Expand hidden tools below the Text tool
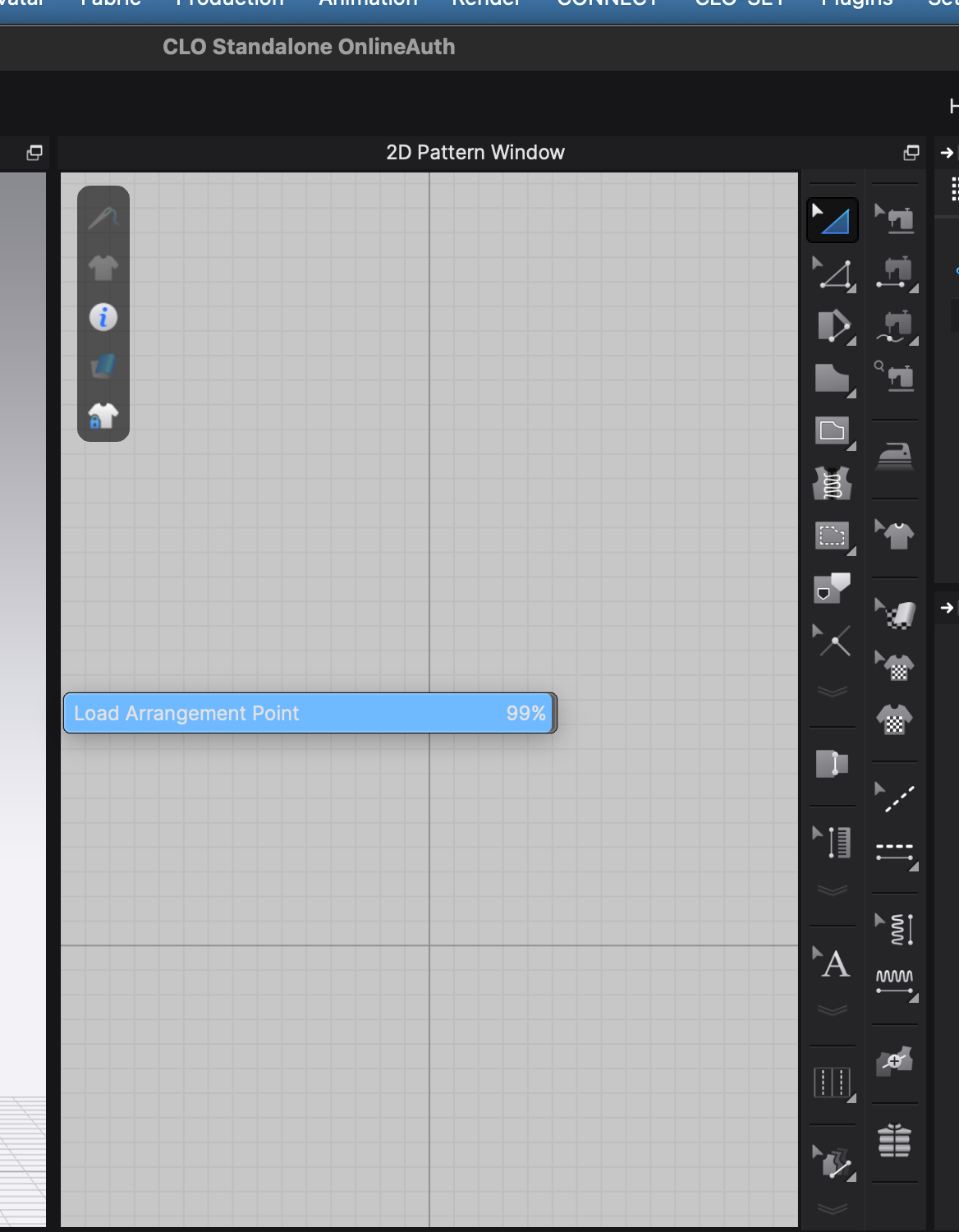Image resolution: width=959 pixels, height=1232 pixels. (x=833, y=1010)
